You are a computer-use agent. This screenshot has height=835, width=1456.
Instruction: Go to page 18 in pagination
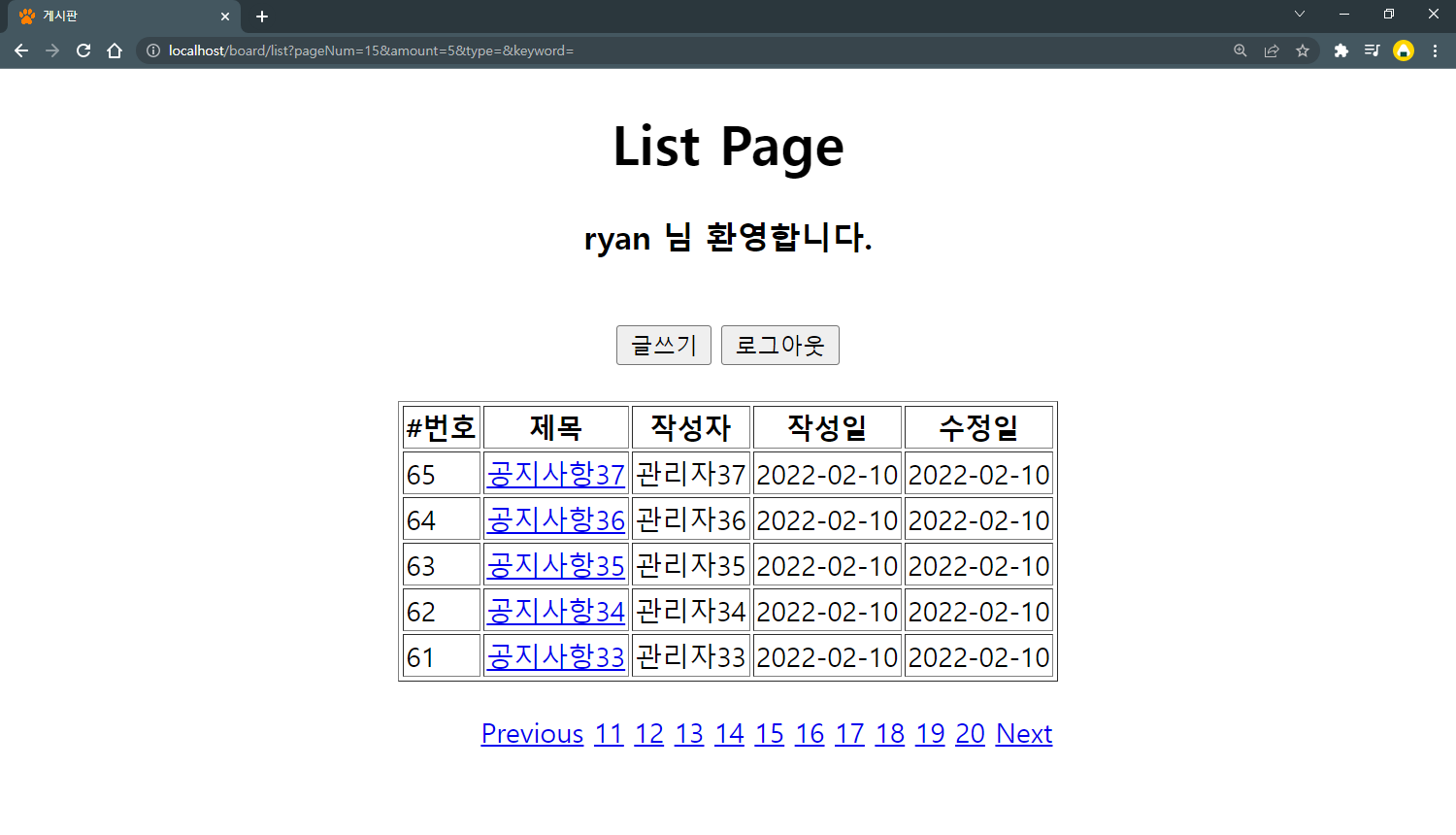pos(889,734)
